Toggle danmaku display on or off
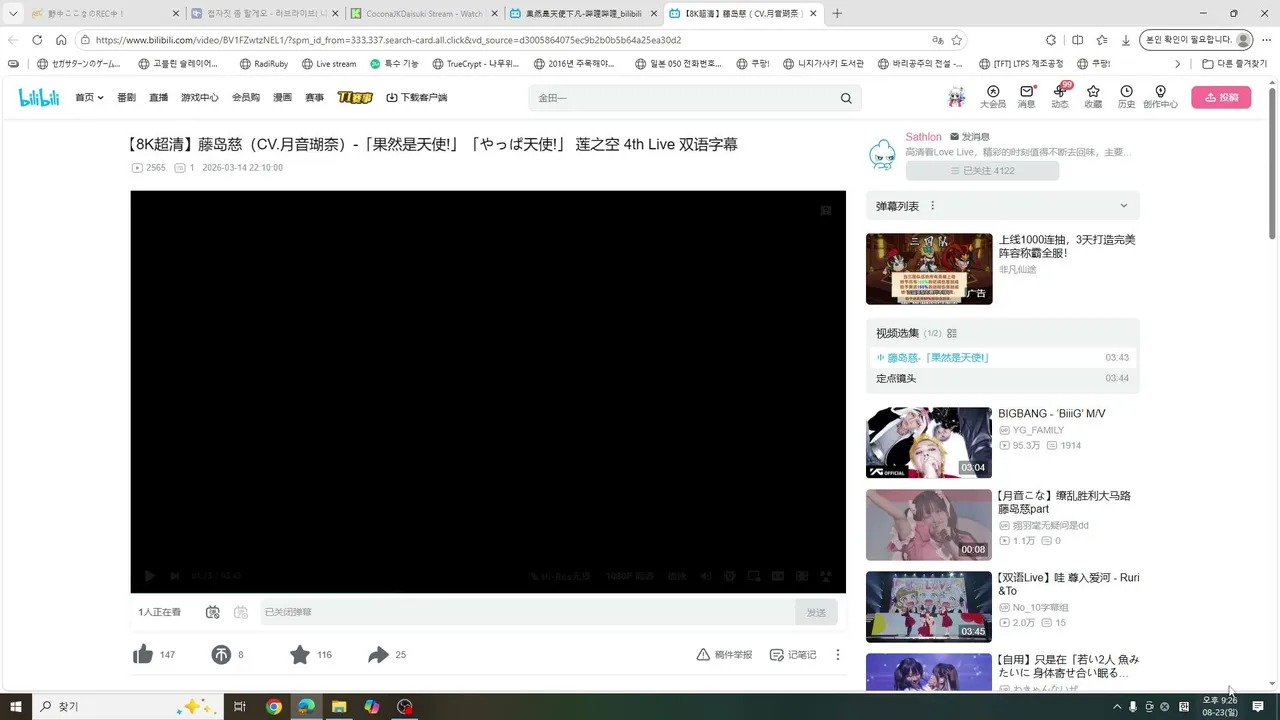The height and width of the screenshot is (720, 1280). [x=212, y=612]
